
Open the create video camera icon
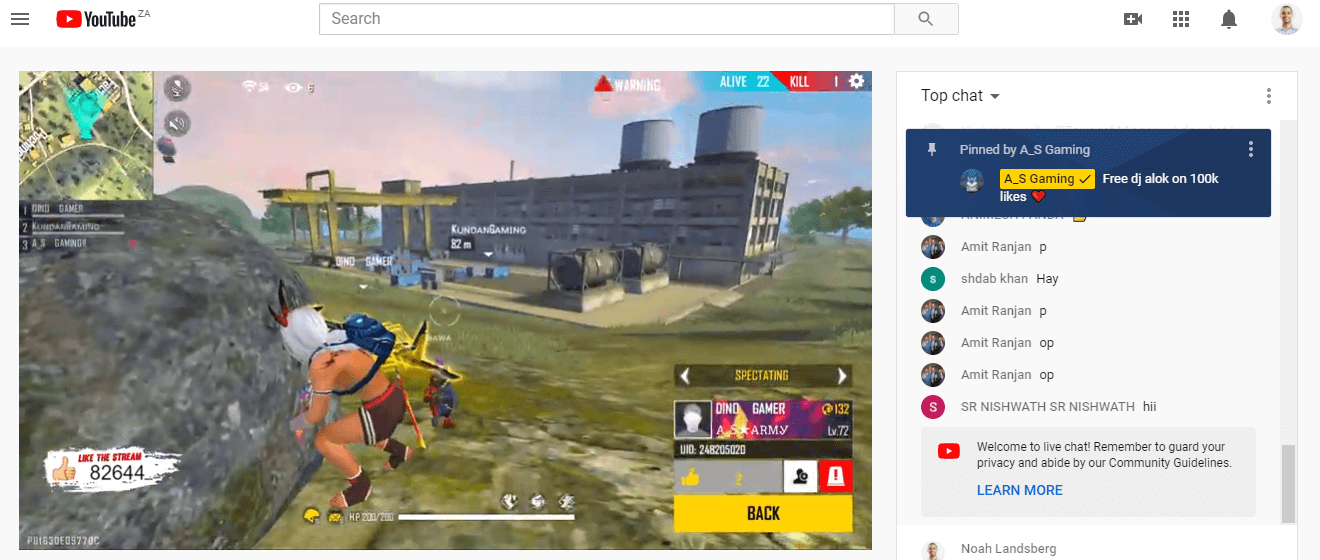[1133, 19]
